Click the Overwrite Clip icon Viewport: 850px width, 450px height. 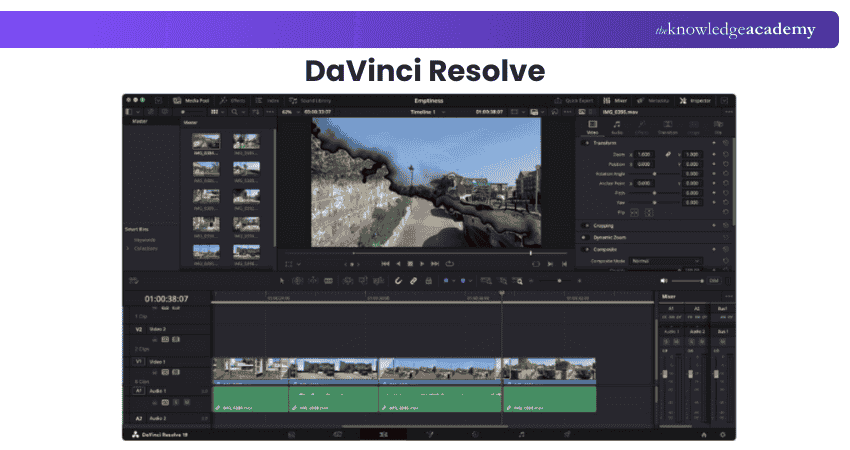[x=363, y=281]
